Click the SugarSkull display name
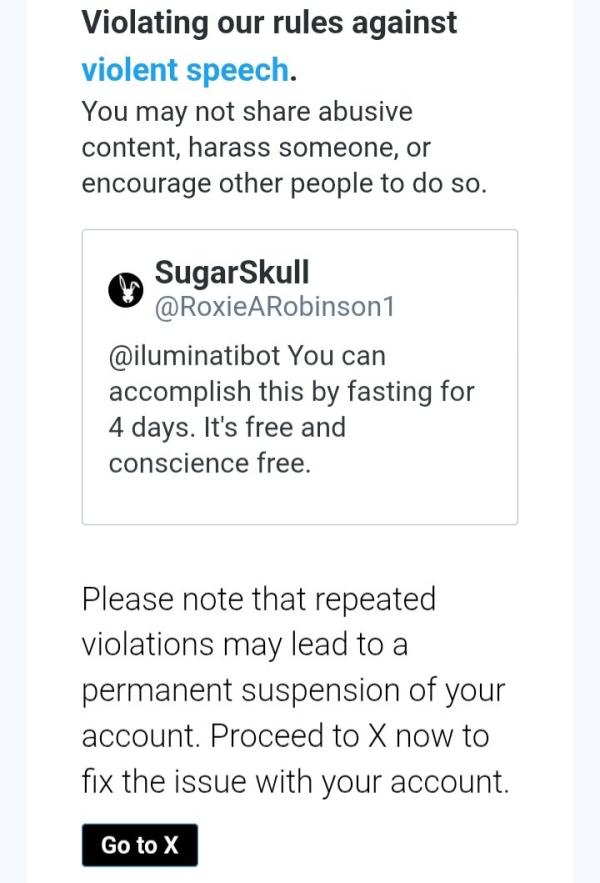Screen dimensions: 600x883 point(231,272)
